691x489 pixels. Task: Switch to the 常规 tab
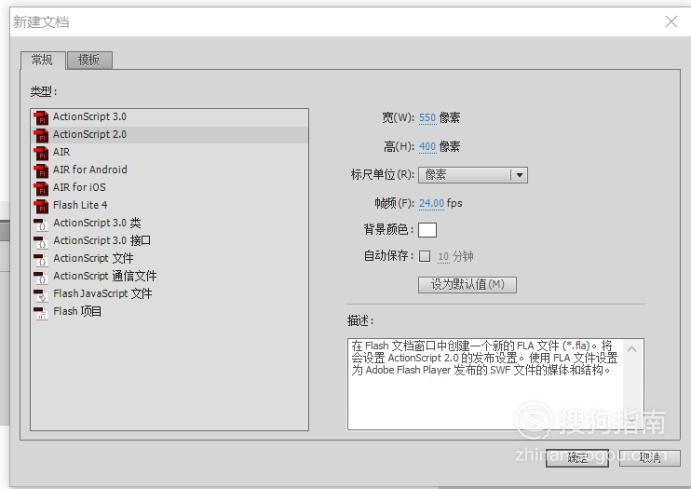tap(43, 60)
